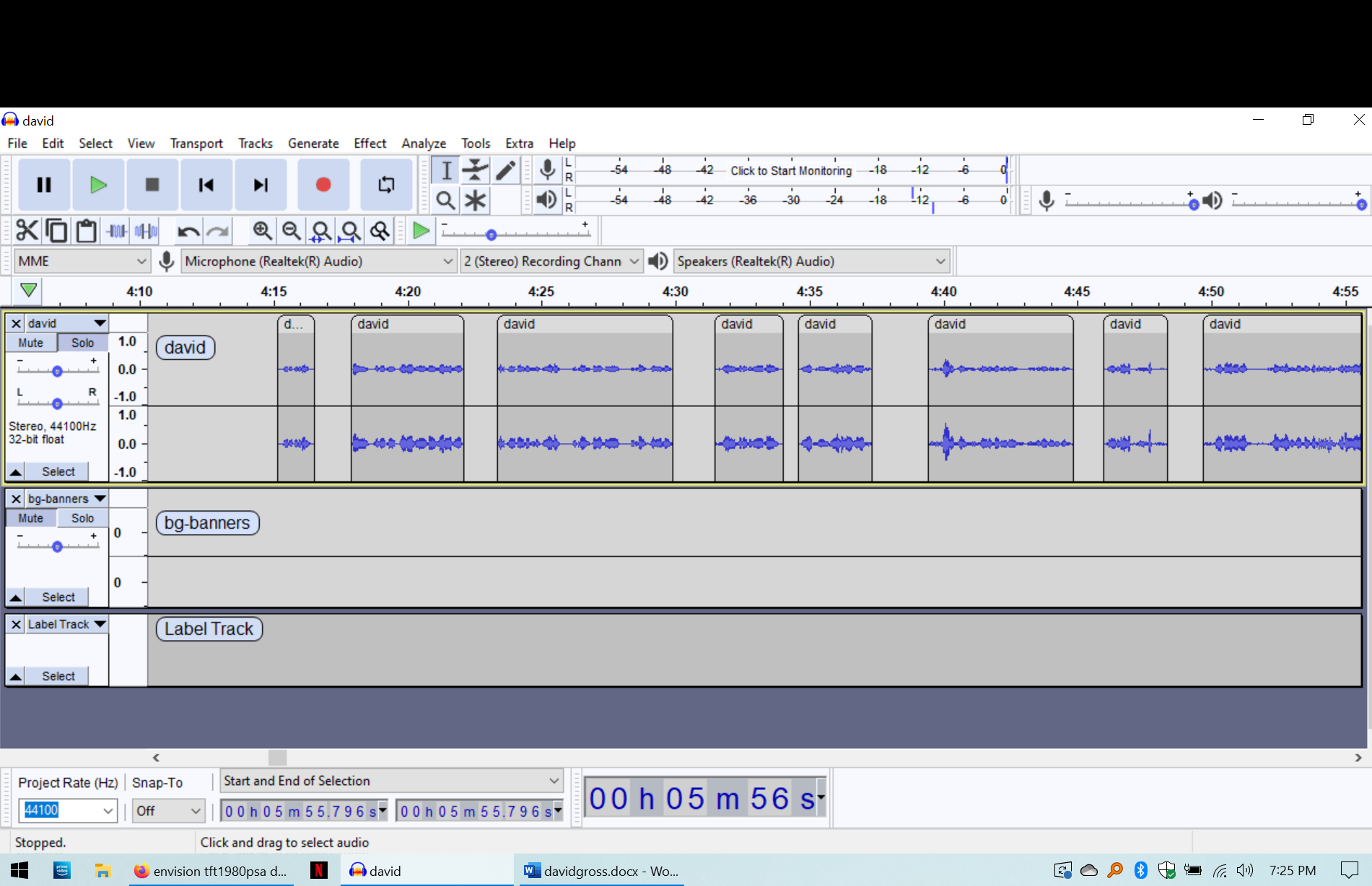Open the File menu
The image size is (1372, 886).
[17, 144]
